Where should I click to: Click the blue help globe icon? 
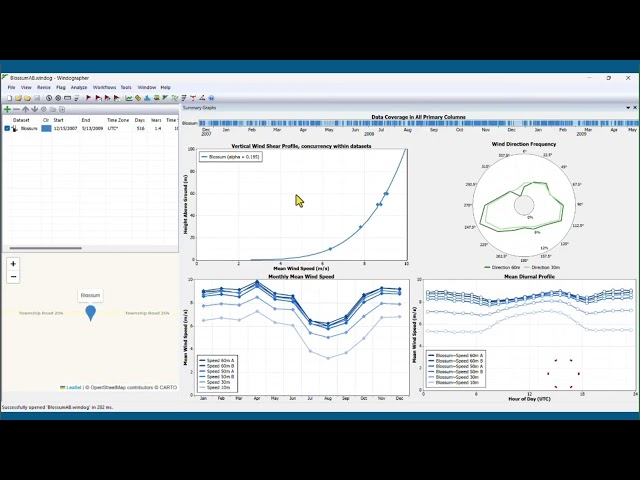click(211, 98)
